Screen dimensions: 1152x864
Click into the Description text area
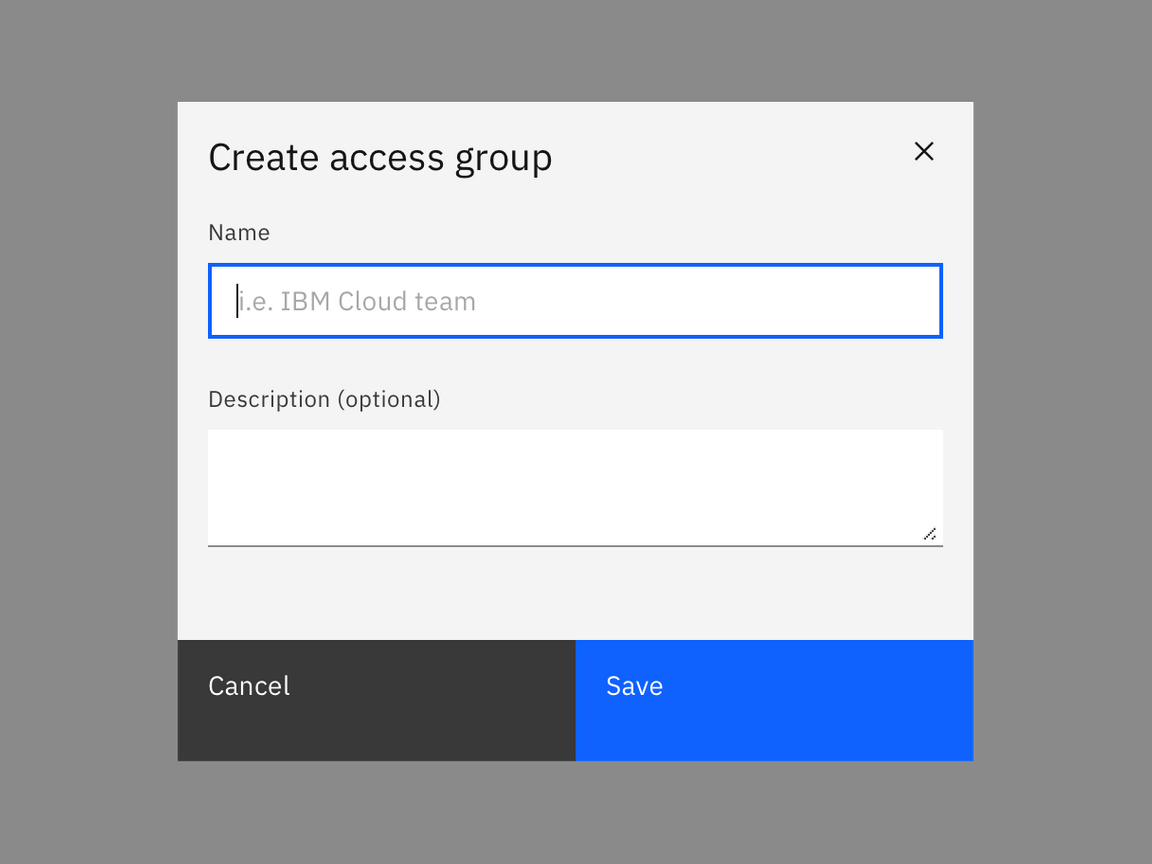[575, 488]
